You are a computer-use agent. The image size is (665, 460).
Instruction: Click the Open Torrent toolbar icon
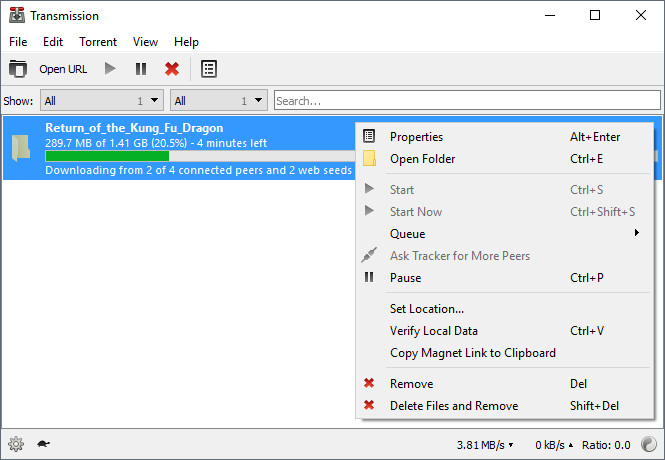pos(17,69)
